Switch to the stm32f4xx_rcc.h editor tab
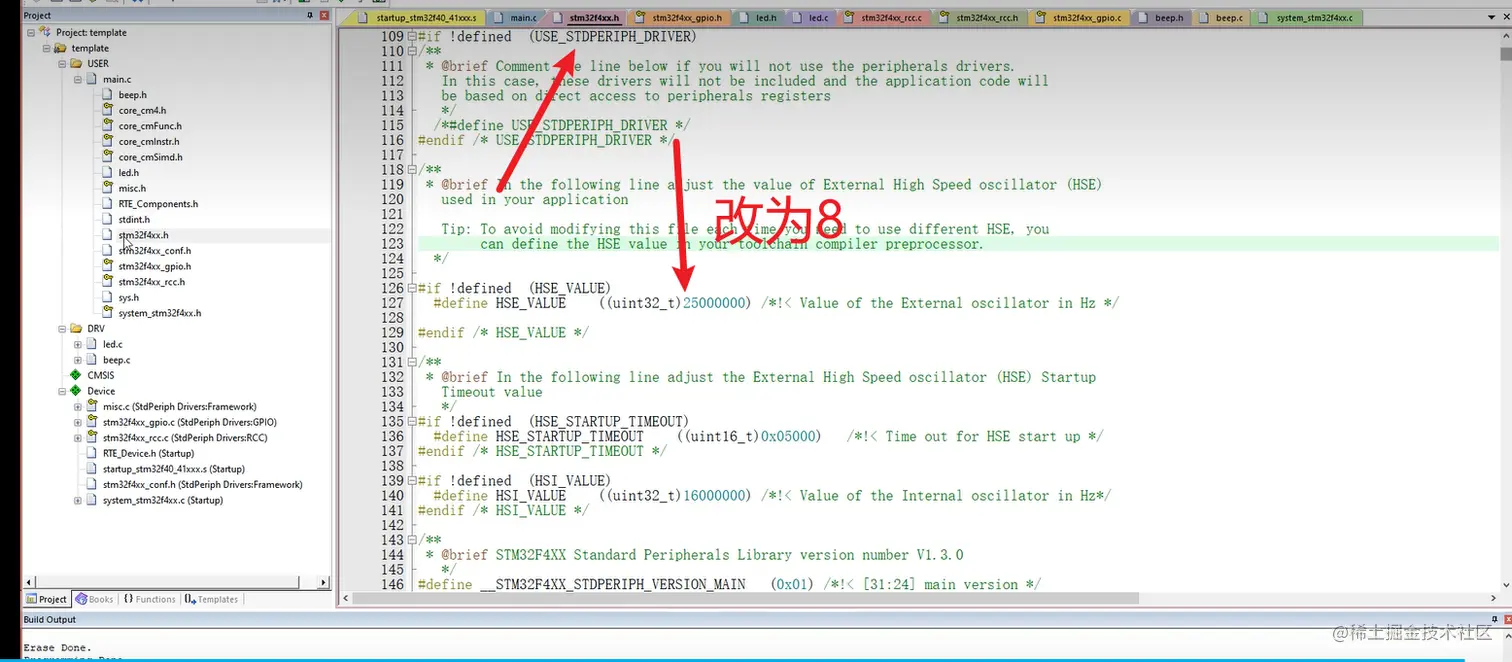 (980, 18)
